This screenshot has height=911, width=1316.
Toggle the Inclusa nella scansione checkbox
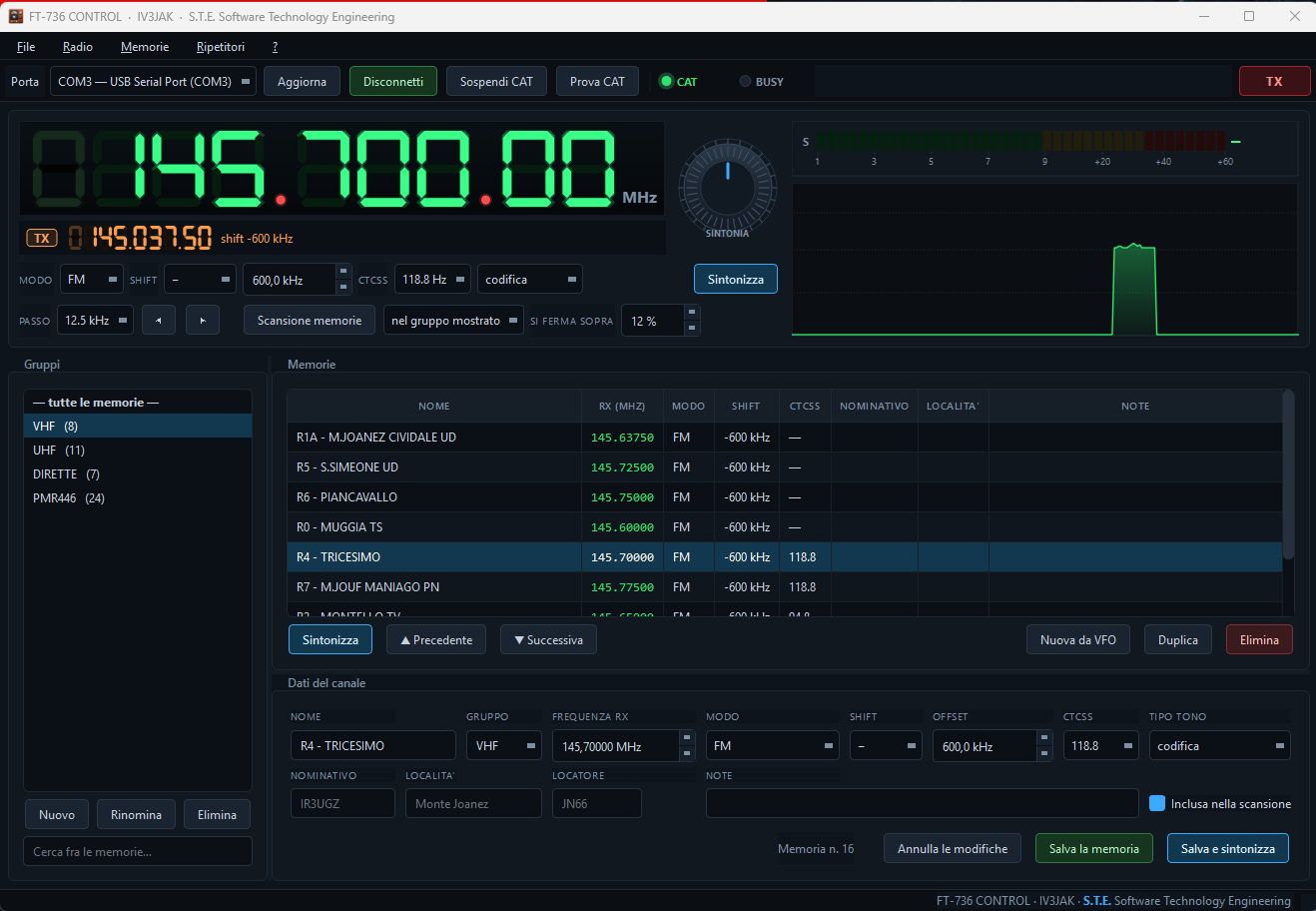tap(1157, 803)
